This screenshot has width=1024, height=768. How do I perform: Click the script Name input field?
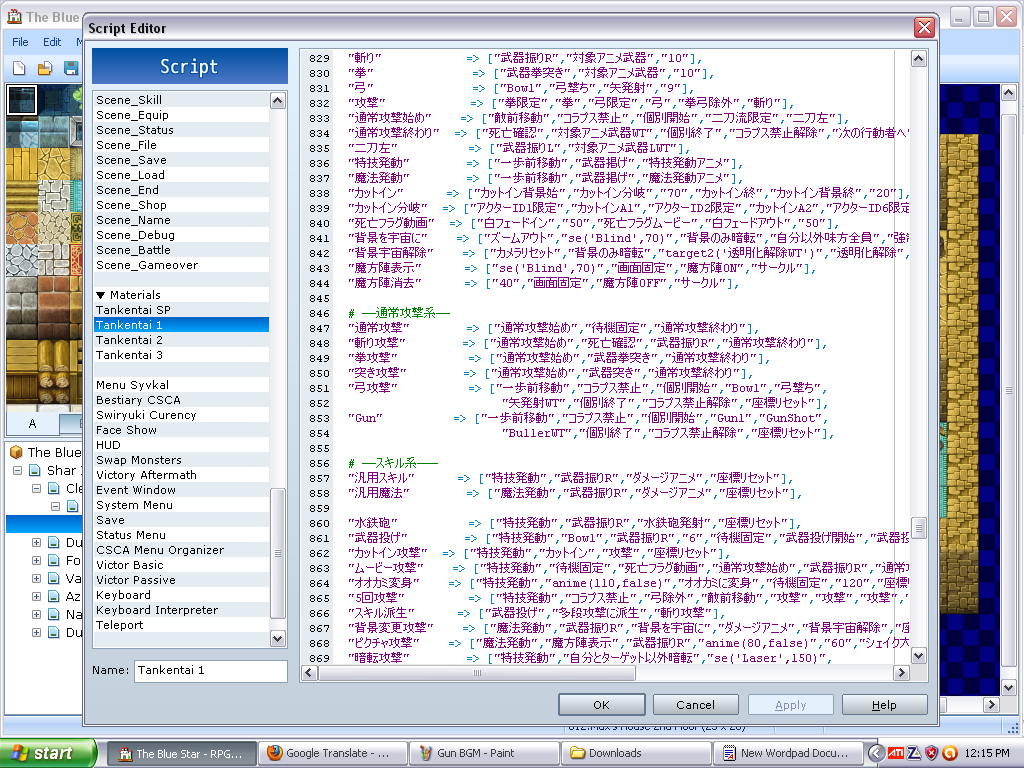(x=210, y=671)
